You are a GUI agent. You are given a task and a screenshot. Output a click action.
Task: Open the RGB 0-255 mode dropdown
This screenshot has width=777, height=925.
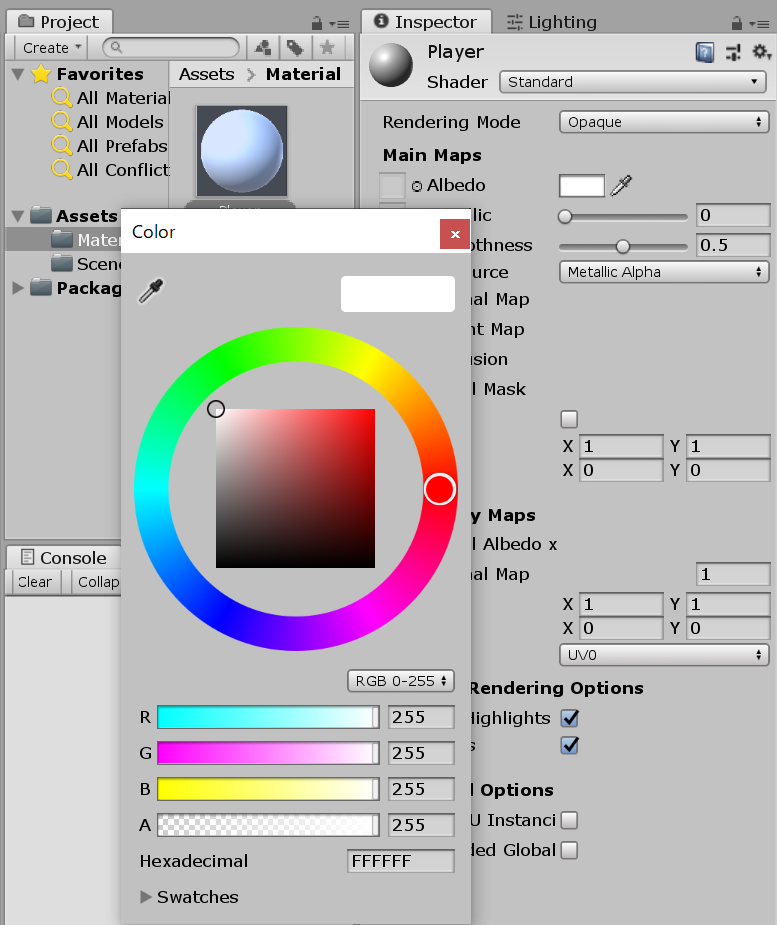(x=401, y=681)
